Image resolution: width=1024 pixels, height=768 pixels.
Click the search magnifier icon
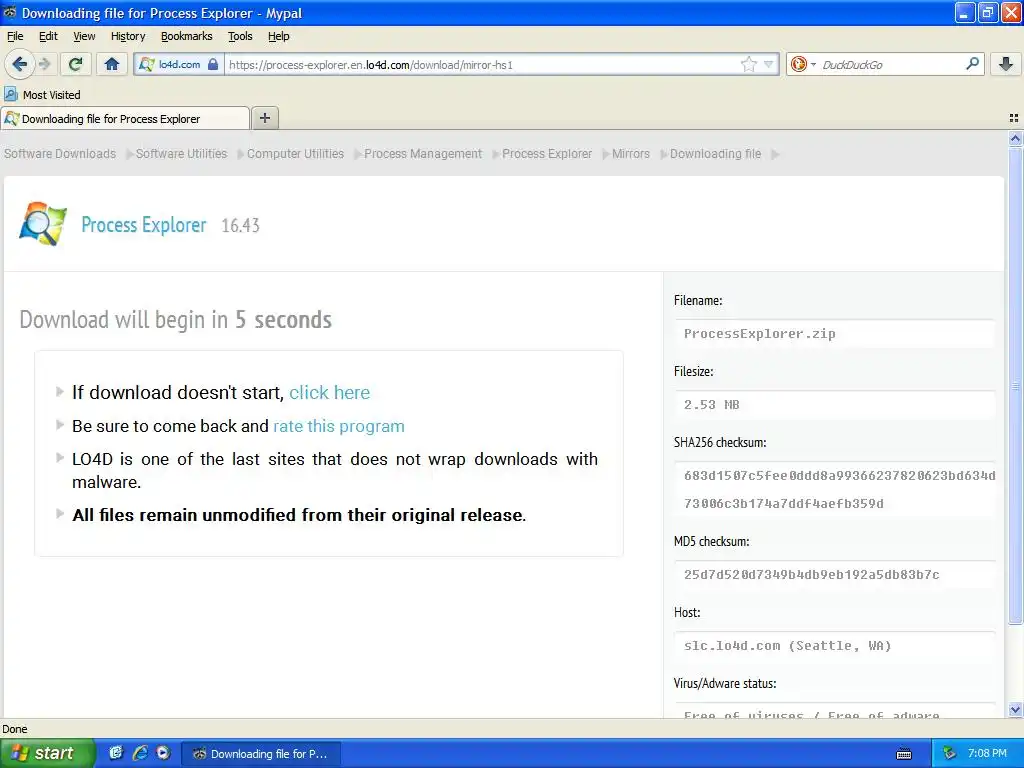point(972,64)
